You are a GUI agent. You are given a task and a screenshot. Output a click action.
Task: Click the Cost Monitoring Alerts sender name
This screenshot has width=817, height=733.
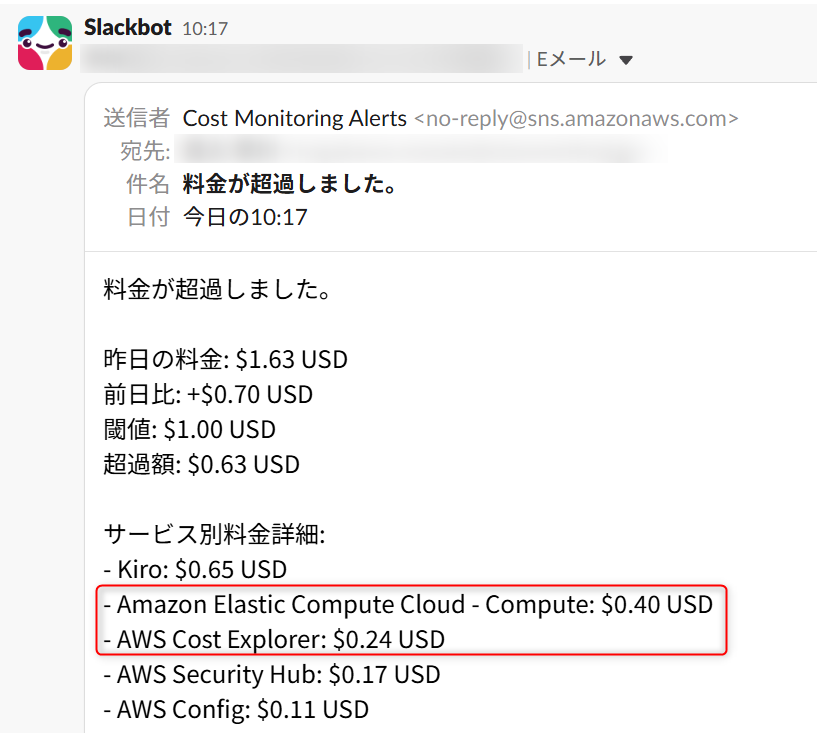click(295, 118)
